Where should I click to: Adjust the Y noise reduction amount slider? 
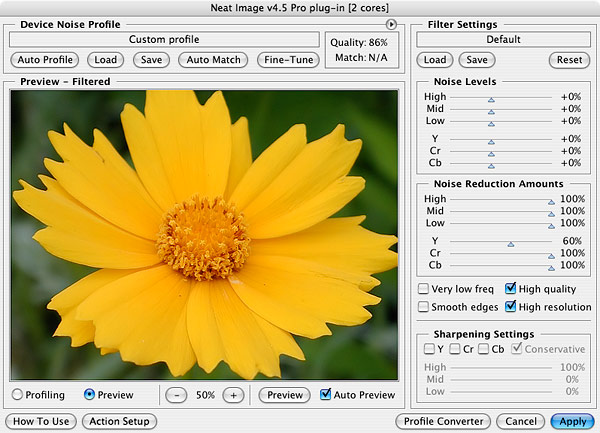click(x=510, y=242)
